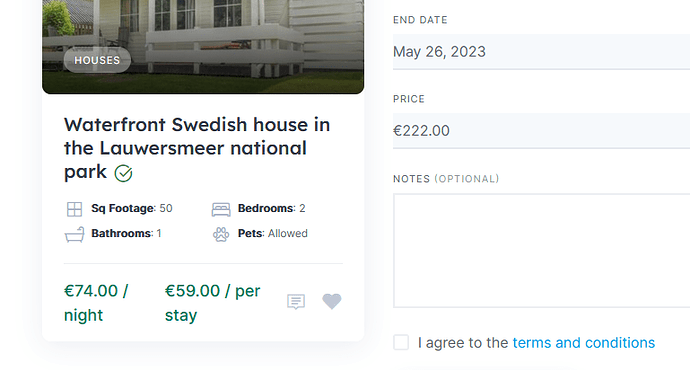Image resolution: width=690 pixels, height=370 pixels.
Task: Open the terms and conditions link
Action: point(584,343)
